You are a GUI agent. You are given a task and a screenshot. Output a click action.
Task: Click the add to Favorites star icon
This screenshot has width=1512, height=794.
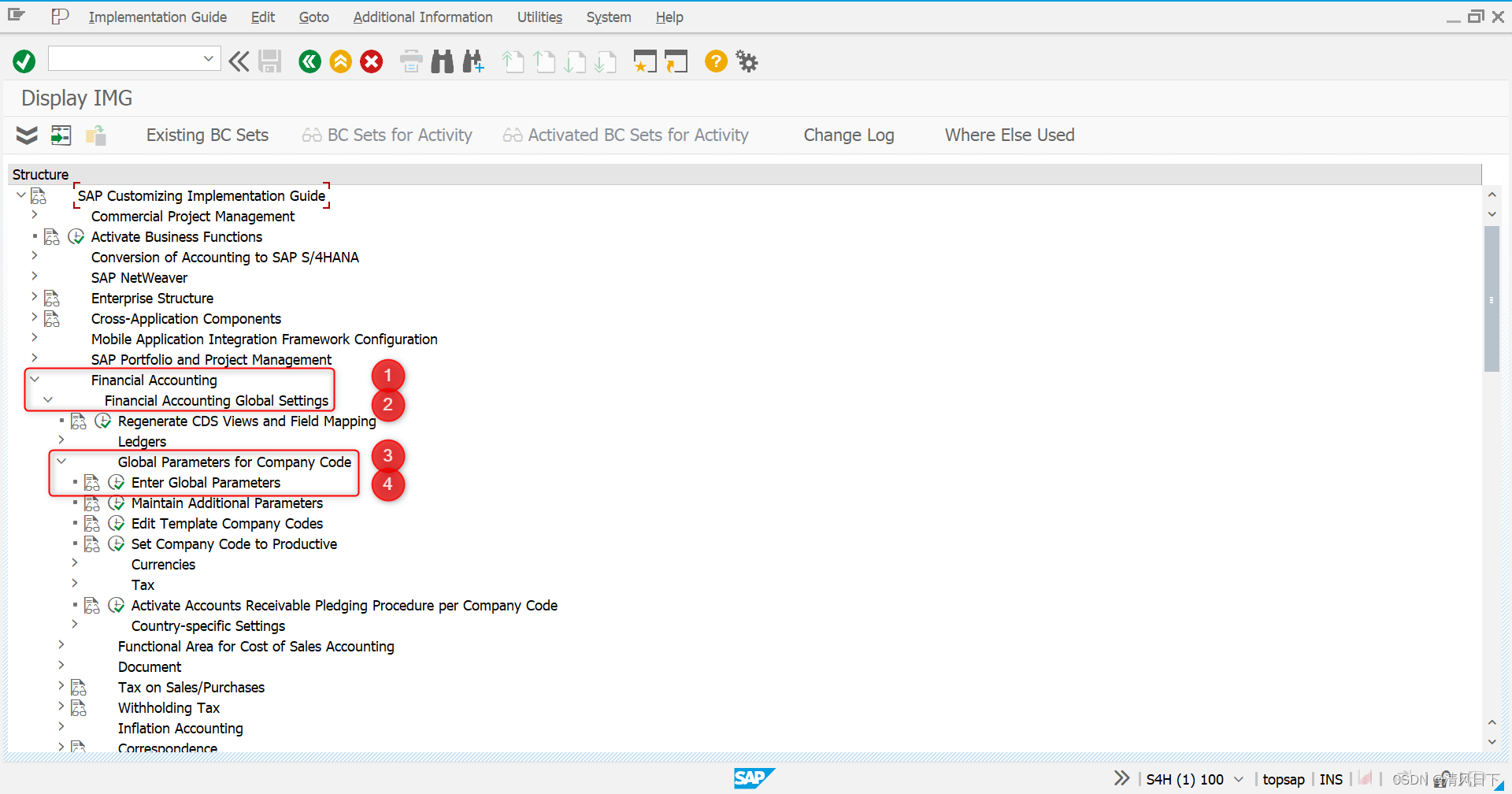point(645,61)
